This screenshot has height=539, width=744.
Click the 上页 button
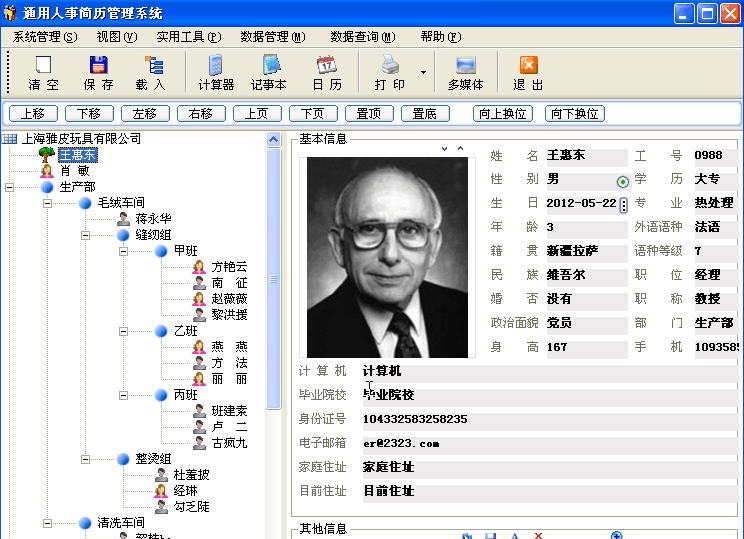coord(257,113)
